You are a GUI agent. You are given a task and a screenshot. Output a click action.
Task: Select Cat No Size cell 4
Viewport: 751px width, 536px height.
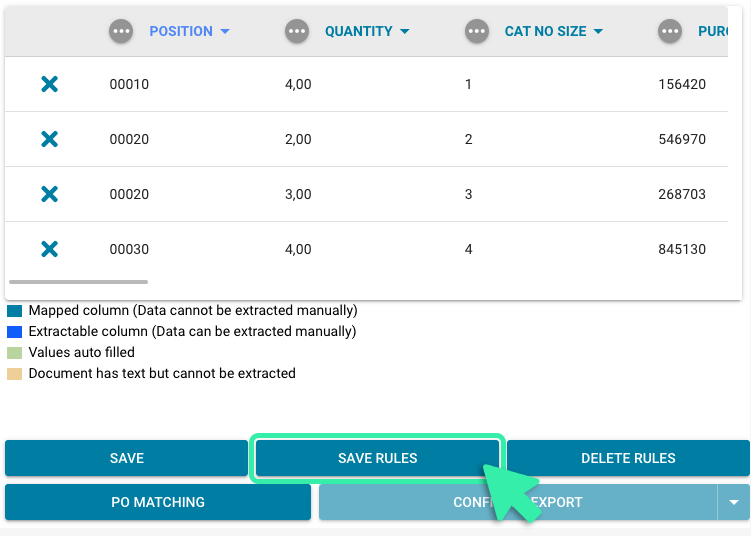[x=468, y=249]
